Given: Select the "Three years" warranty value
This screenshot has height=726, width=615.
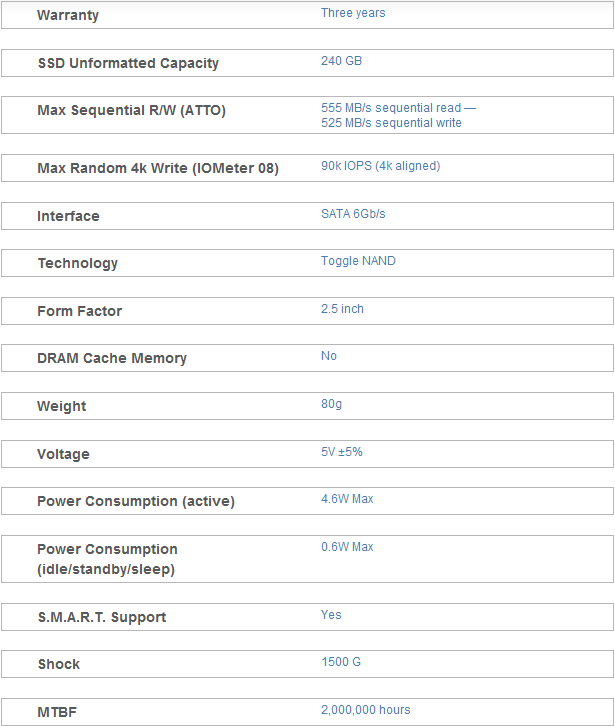Looking at the screenshot, I should (x=353, y=13).
